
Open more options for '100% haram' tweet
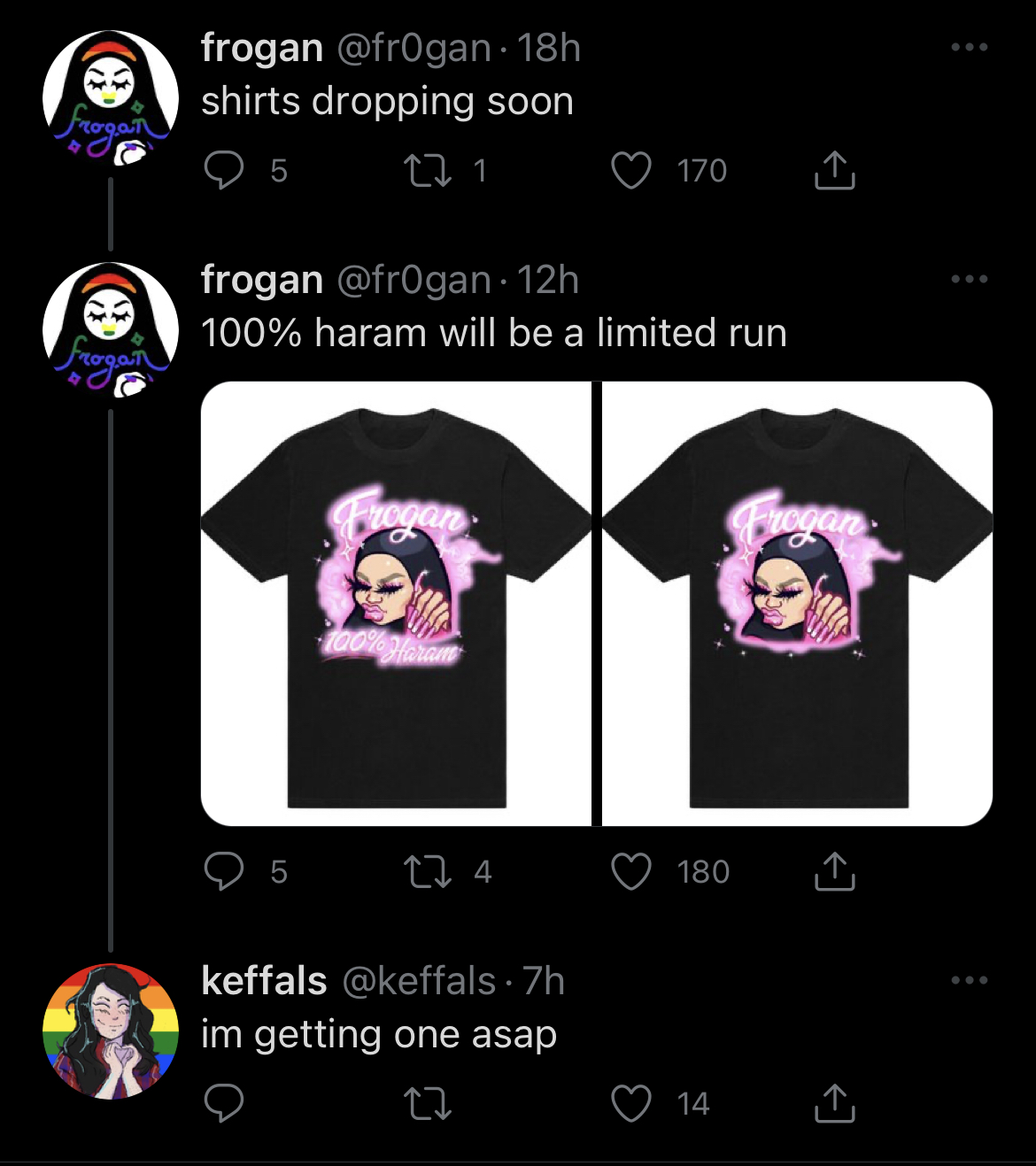(970, 279)
